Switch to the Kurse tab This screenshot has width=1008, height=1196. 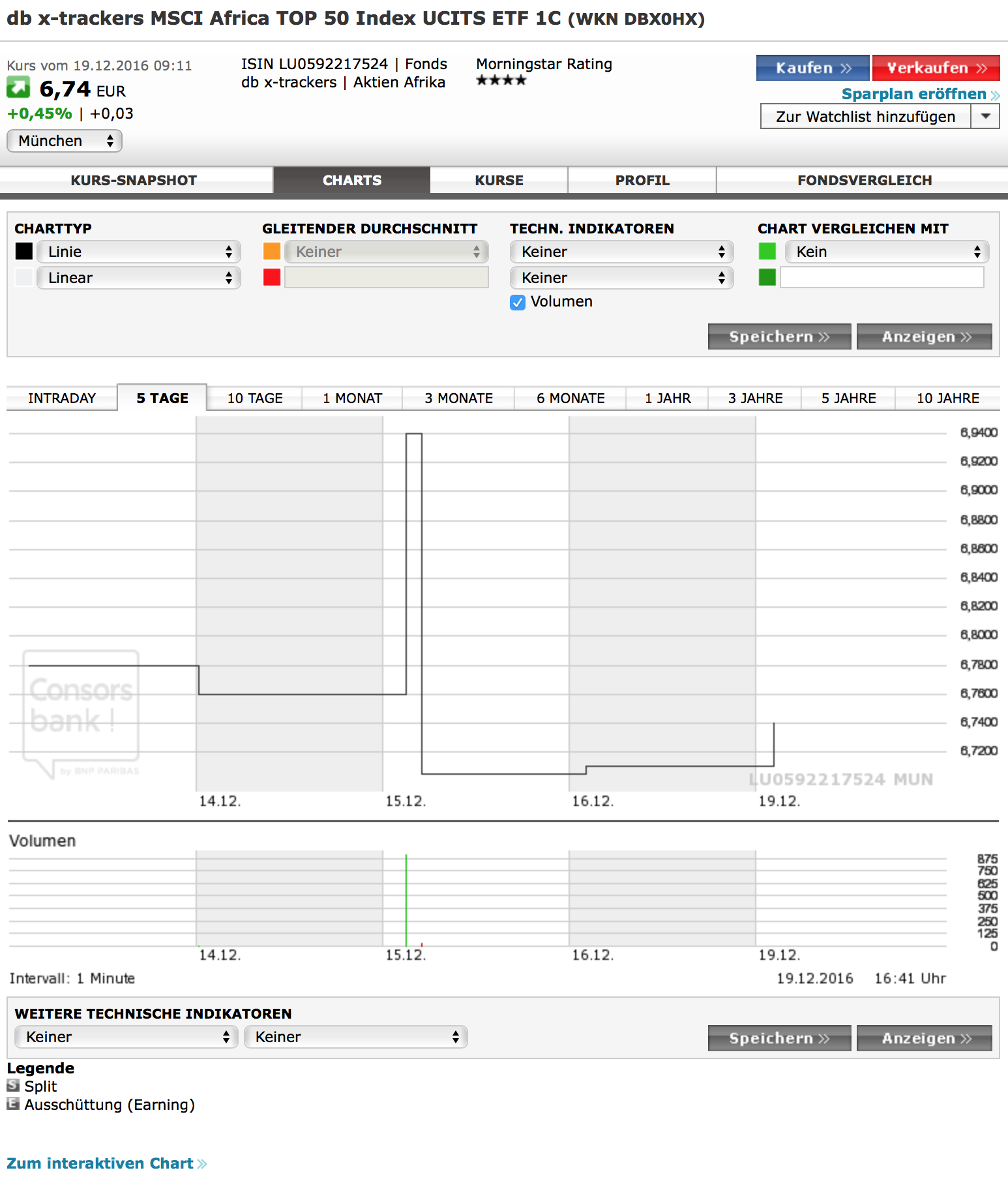coord(499,181)
